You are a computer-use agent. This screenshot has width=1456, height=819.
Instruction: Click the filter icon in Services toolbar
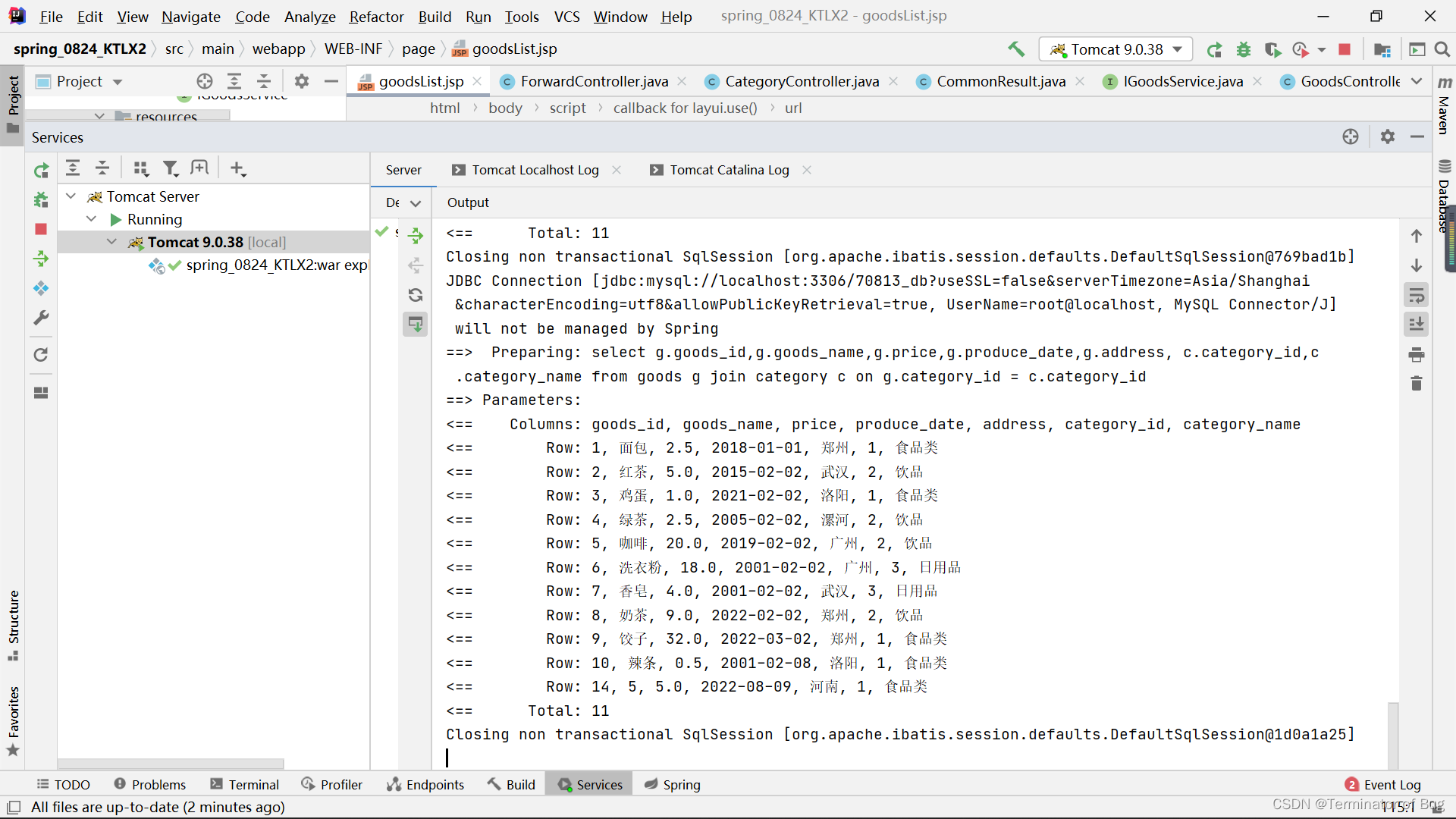tap(171, 168)
